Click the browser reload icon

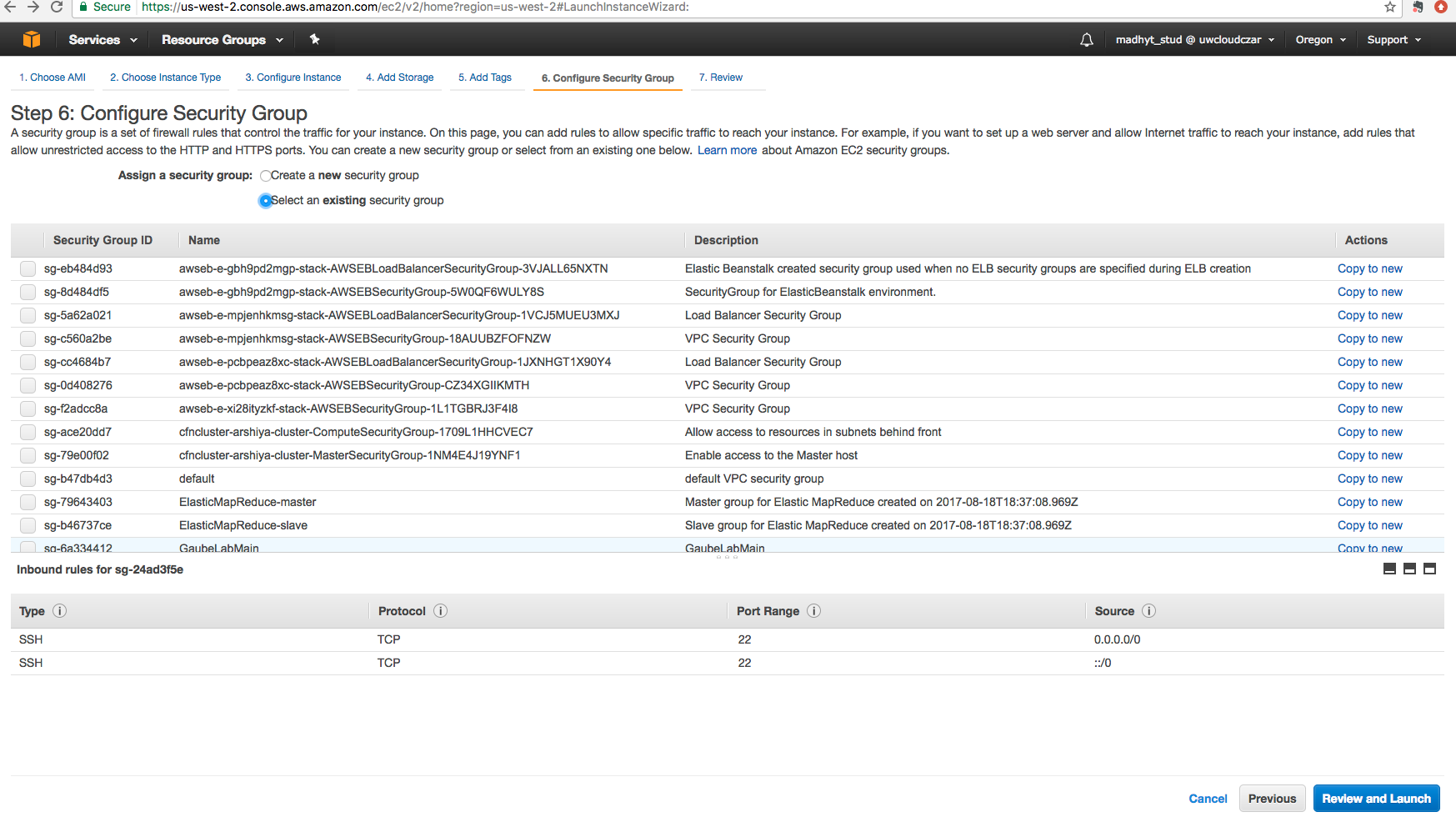57,7
